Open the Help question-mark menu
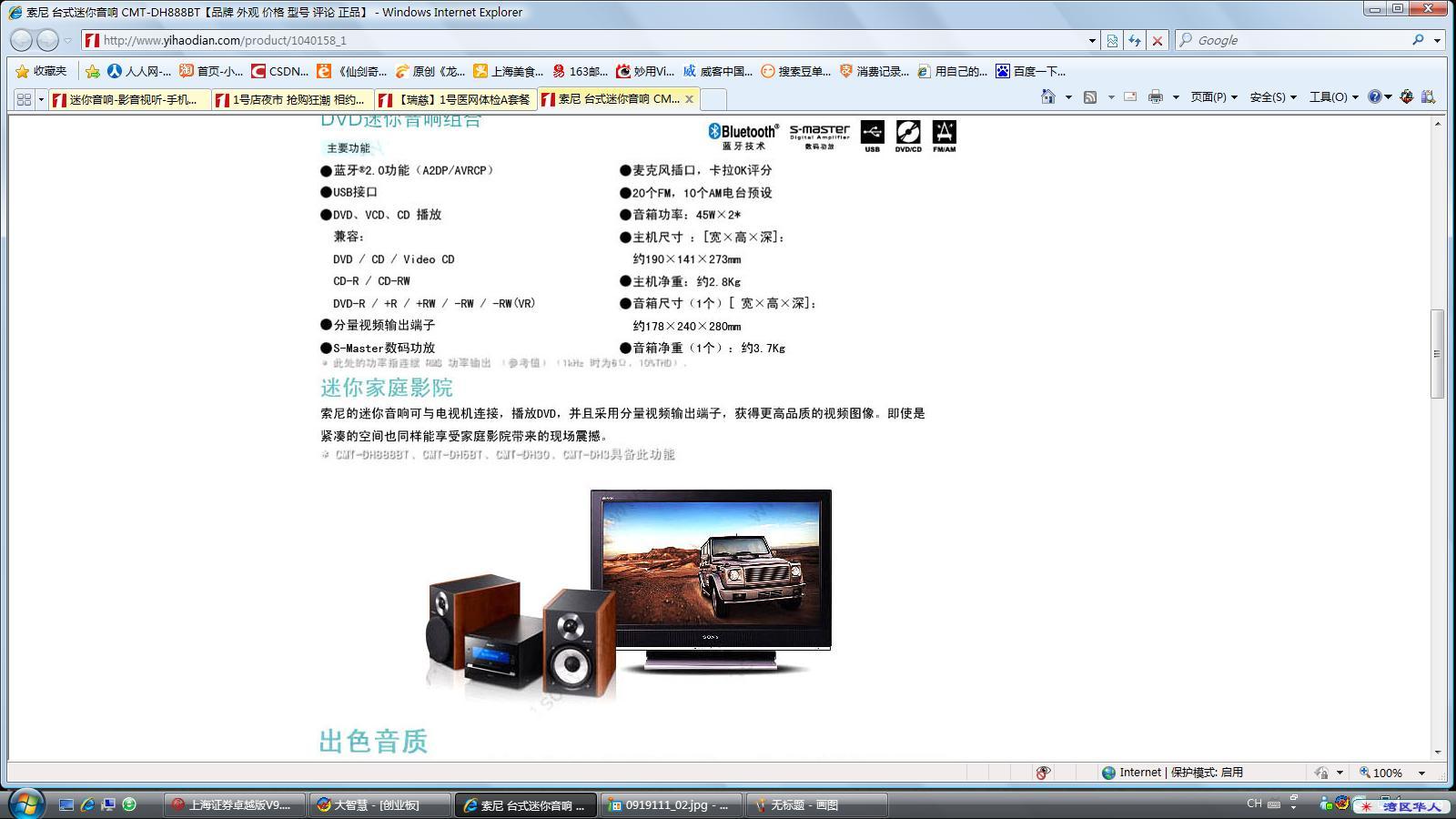This screenshot has height=819, width=1456. tap(1380, 96)
